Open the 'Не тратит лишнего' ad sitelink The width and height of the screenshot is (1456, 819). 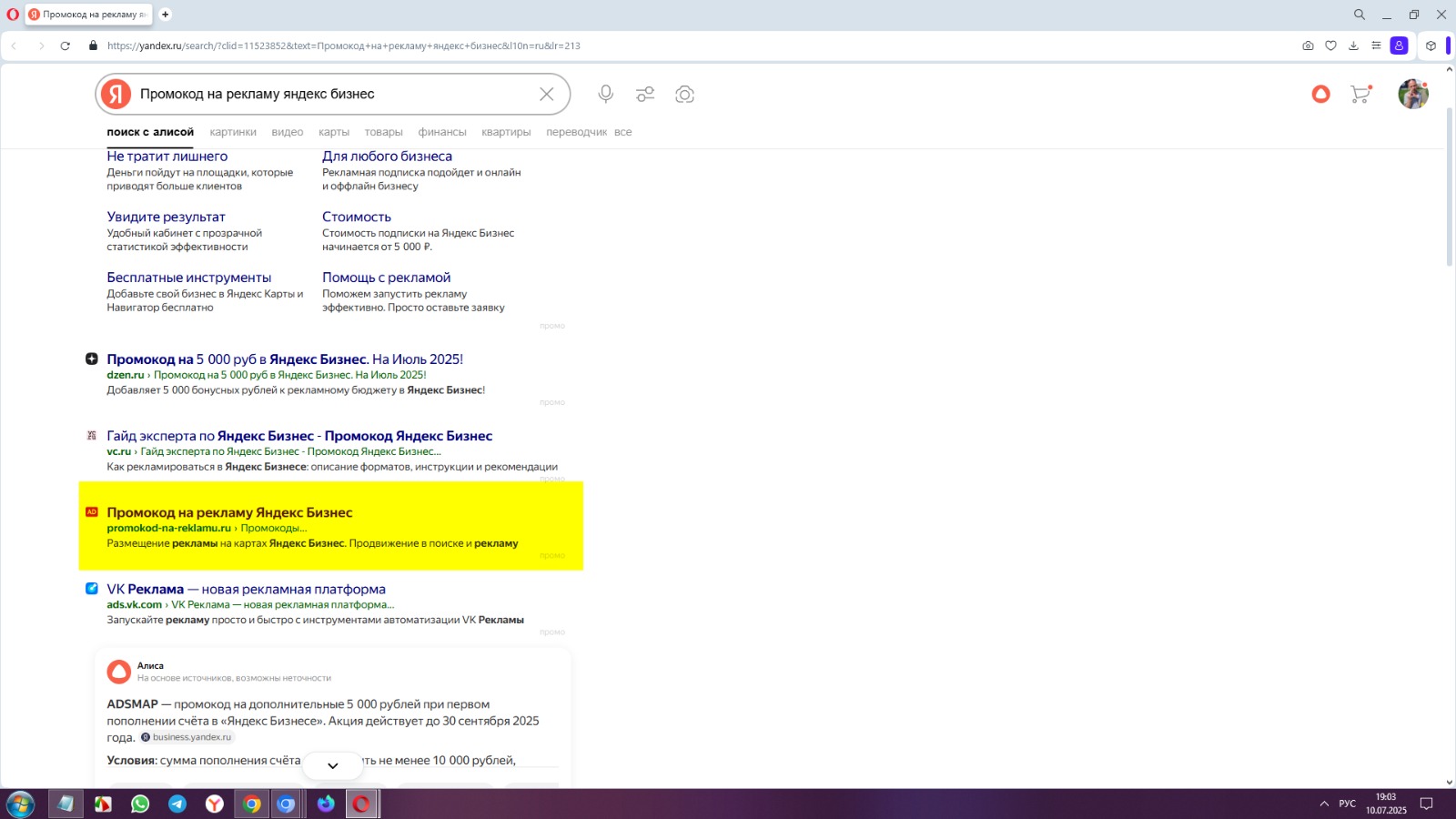(x=167, y=157)
